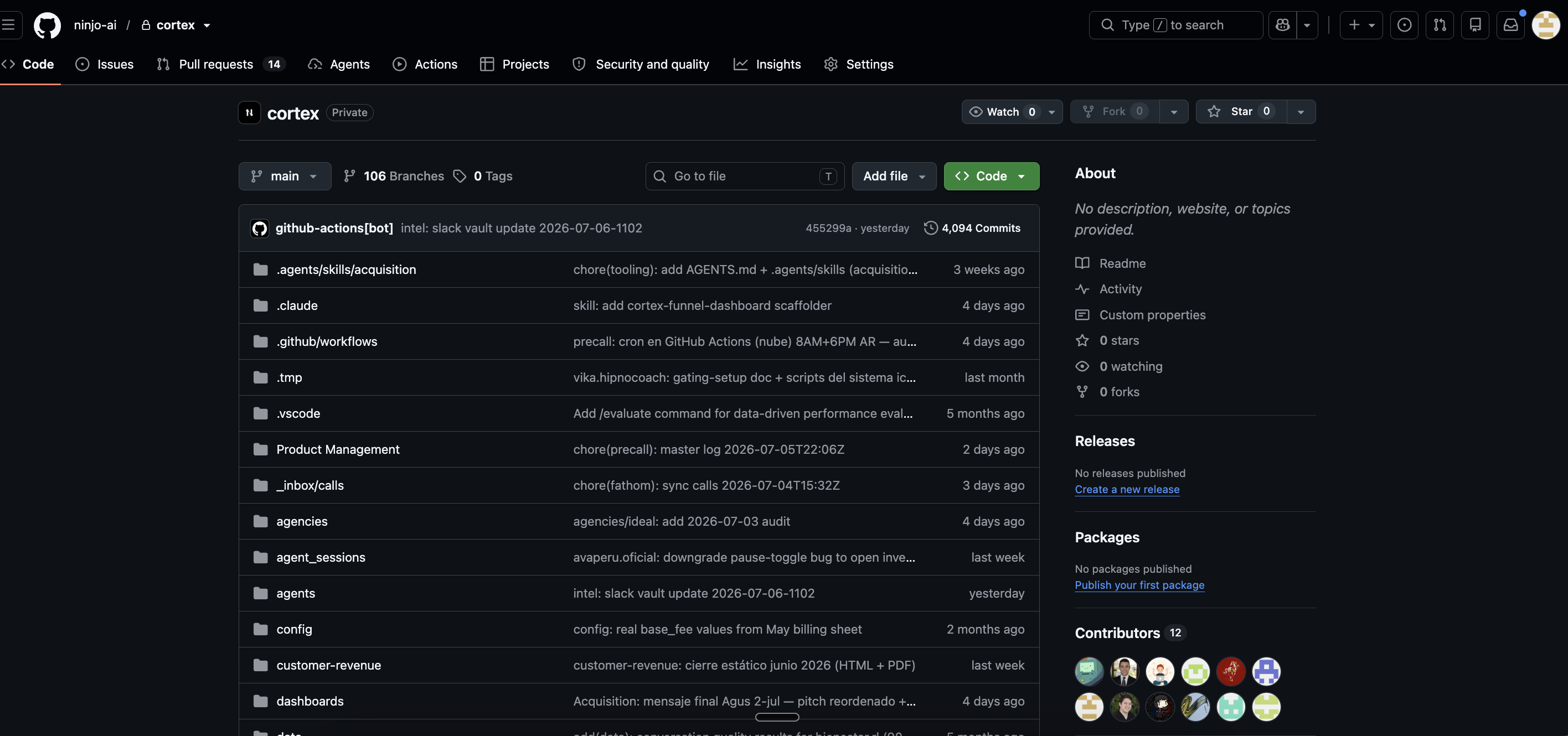Open Product Management folder
The height and width of the screenshot is (736, 1568).
pos(338,449)
